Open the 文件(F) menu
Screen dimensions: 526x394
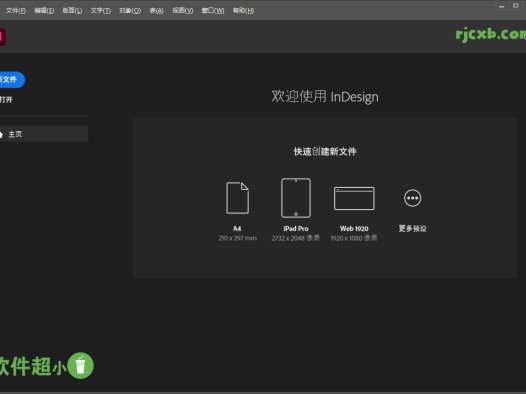point(16,10)
